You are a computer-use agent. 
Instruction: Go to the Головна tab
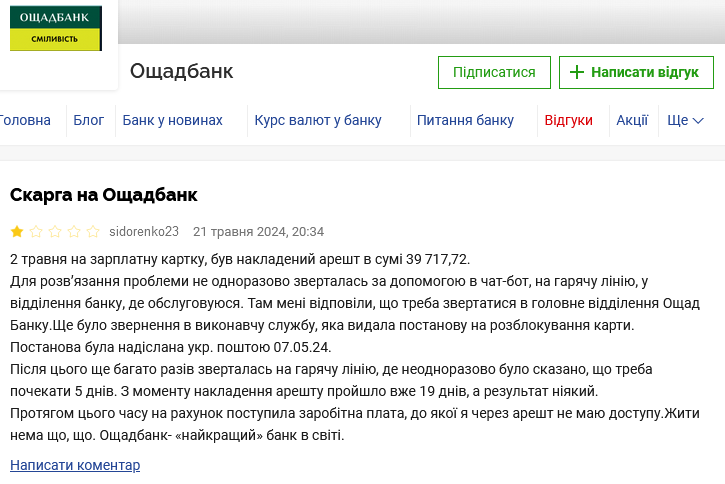24,120
